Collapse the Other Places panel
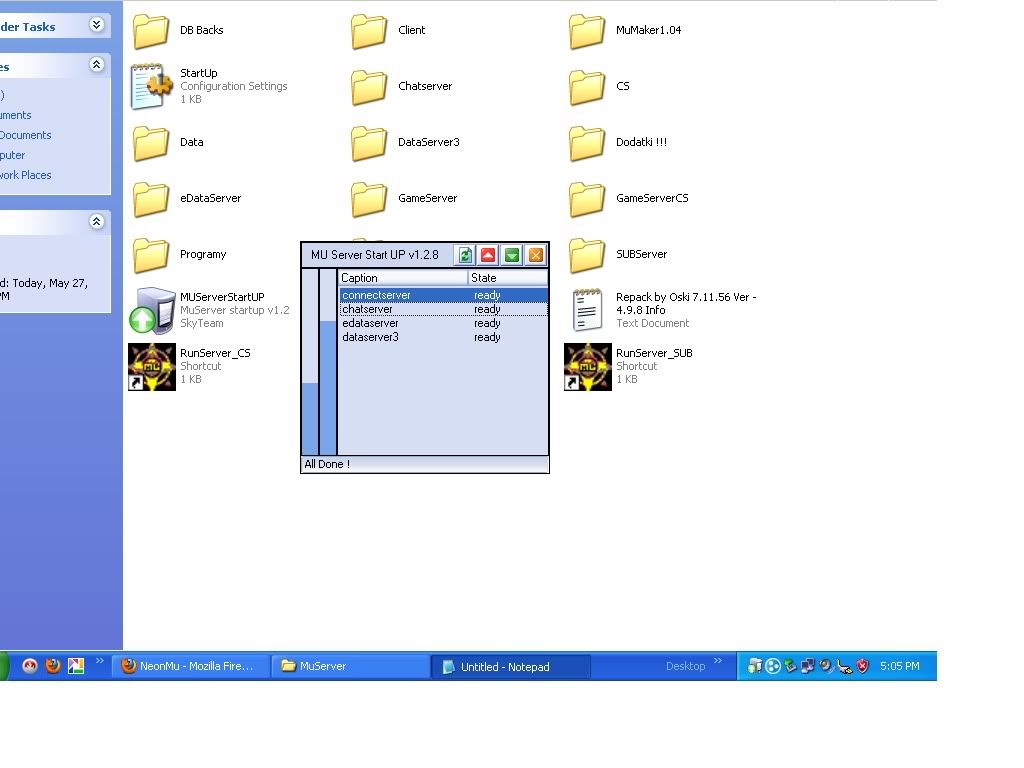 [x=97, y=65]
